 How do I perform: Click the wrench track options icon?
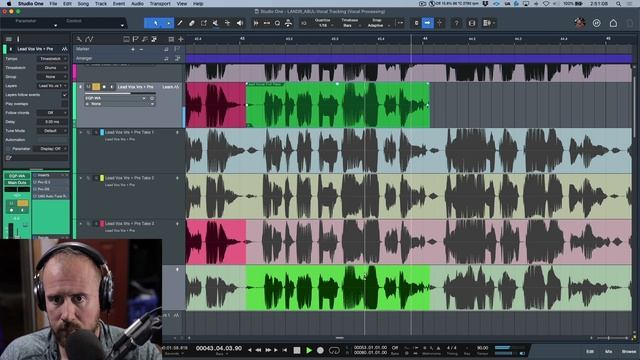pos(79,39)
